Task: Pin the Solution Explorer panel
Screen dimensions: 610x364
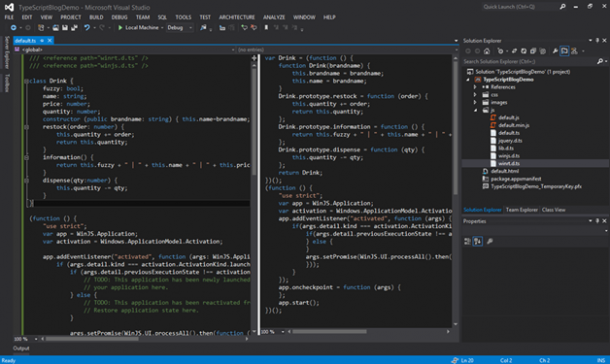Action: (x=598, y=40)
